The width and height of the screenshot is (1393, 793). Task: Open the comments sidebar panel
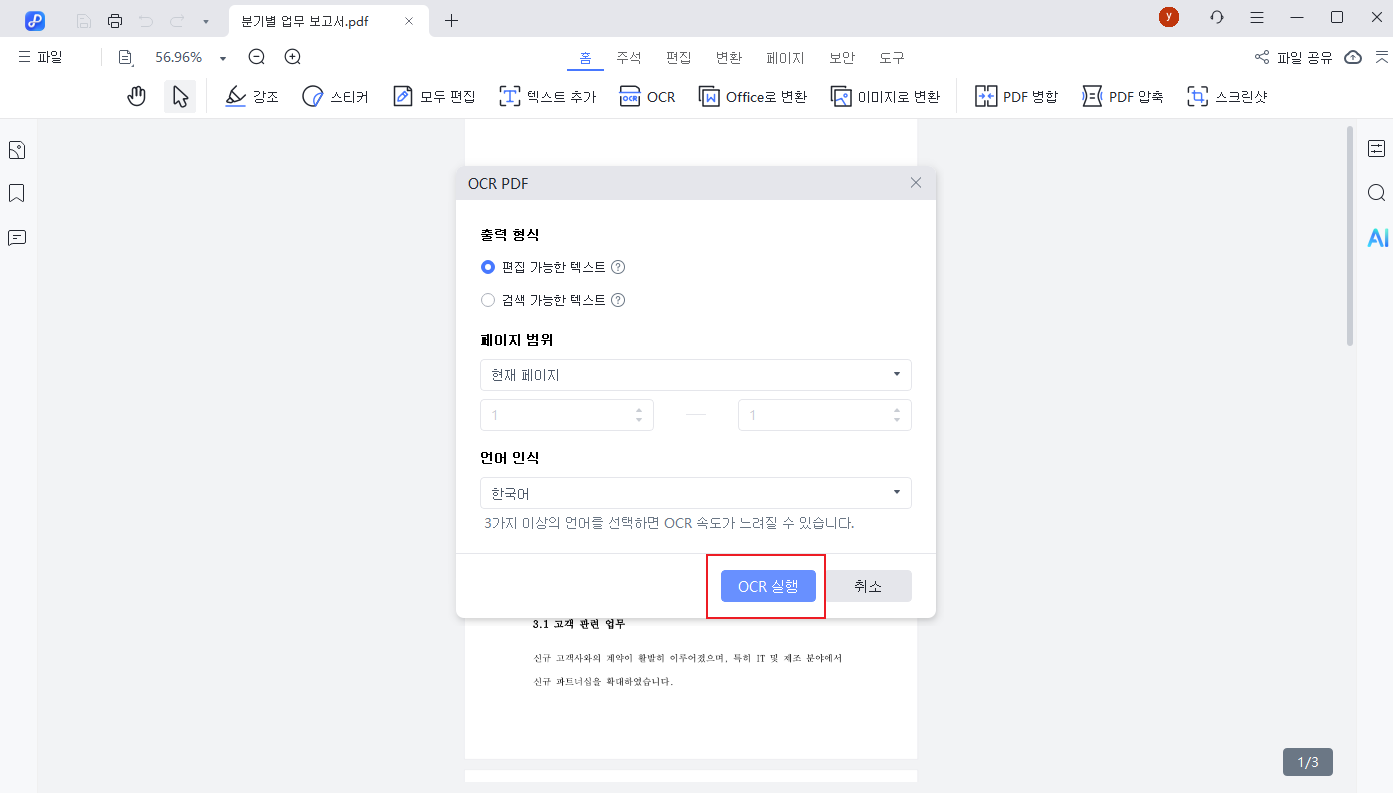pos(17,238)
